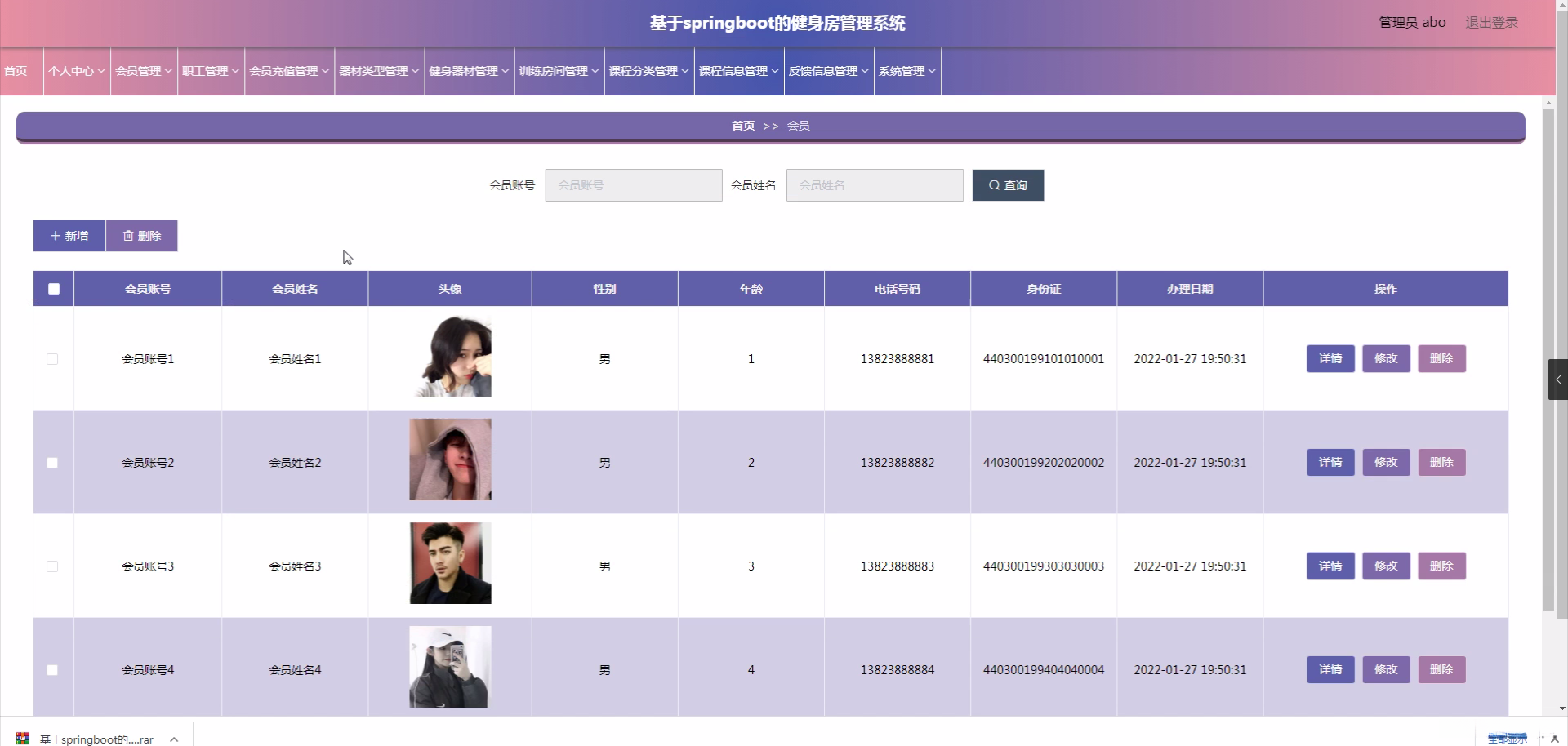1568x746 pixels.
Task: Expand the 会员充值管理 dropdown menu
Action: 289,71
